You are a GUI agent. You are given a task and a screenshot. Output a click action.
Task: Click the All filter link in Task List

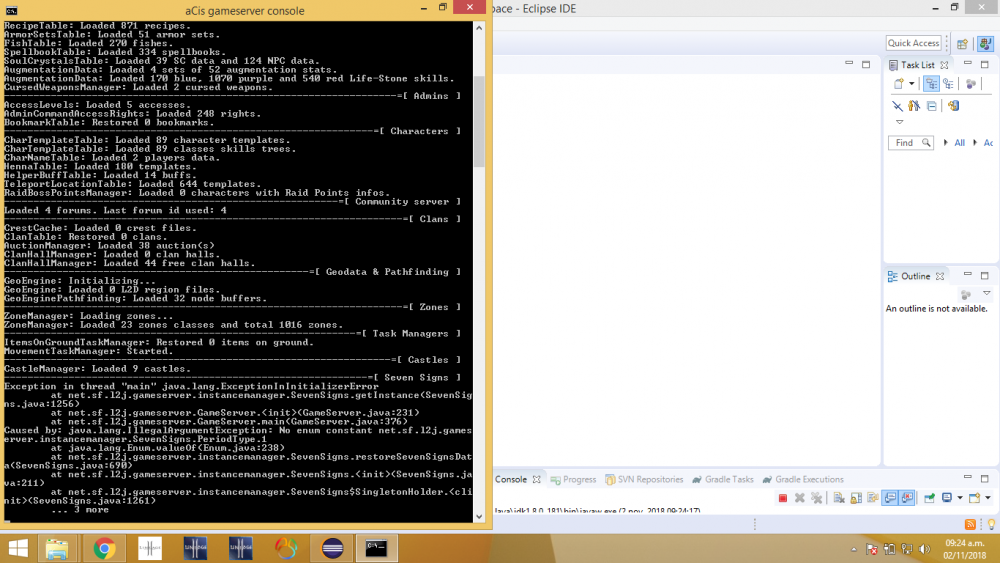coord(960,143)
